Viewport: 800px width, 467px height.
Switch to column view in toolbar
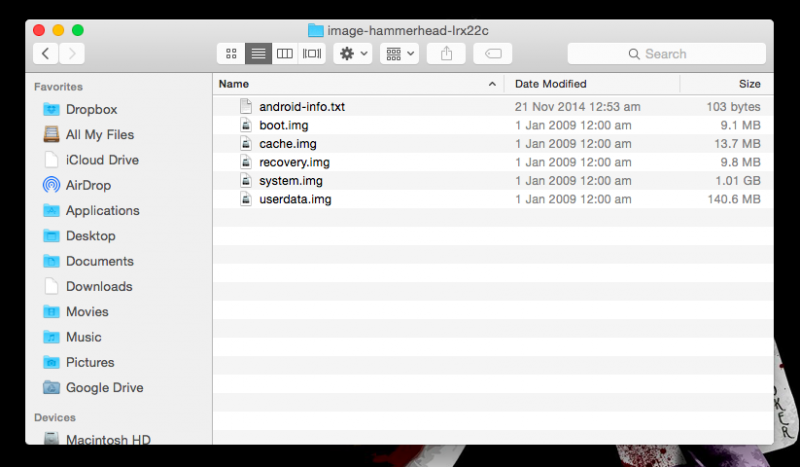tap(285, 53)
